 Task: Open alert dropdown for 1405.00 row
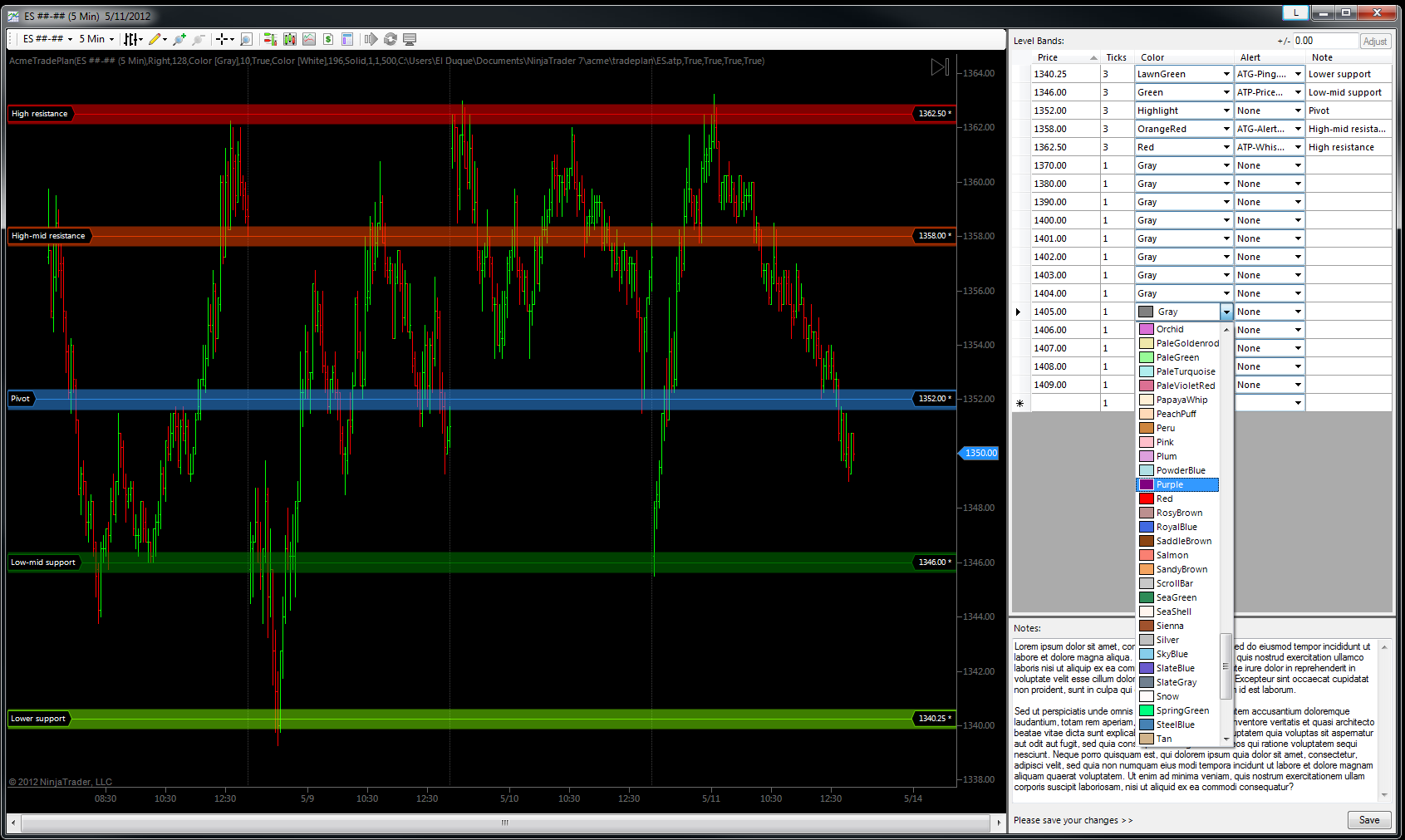tap(1298, 312)
